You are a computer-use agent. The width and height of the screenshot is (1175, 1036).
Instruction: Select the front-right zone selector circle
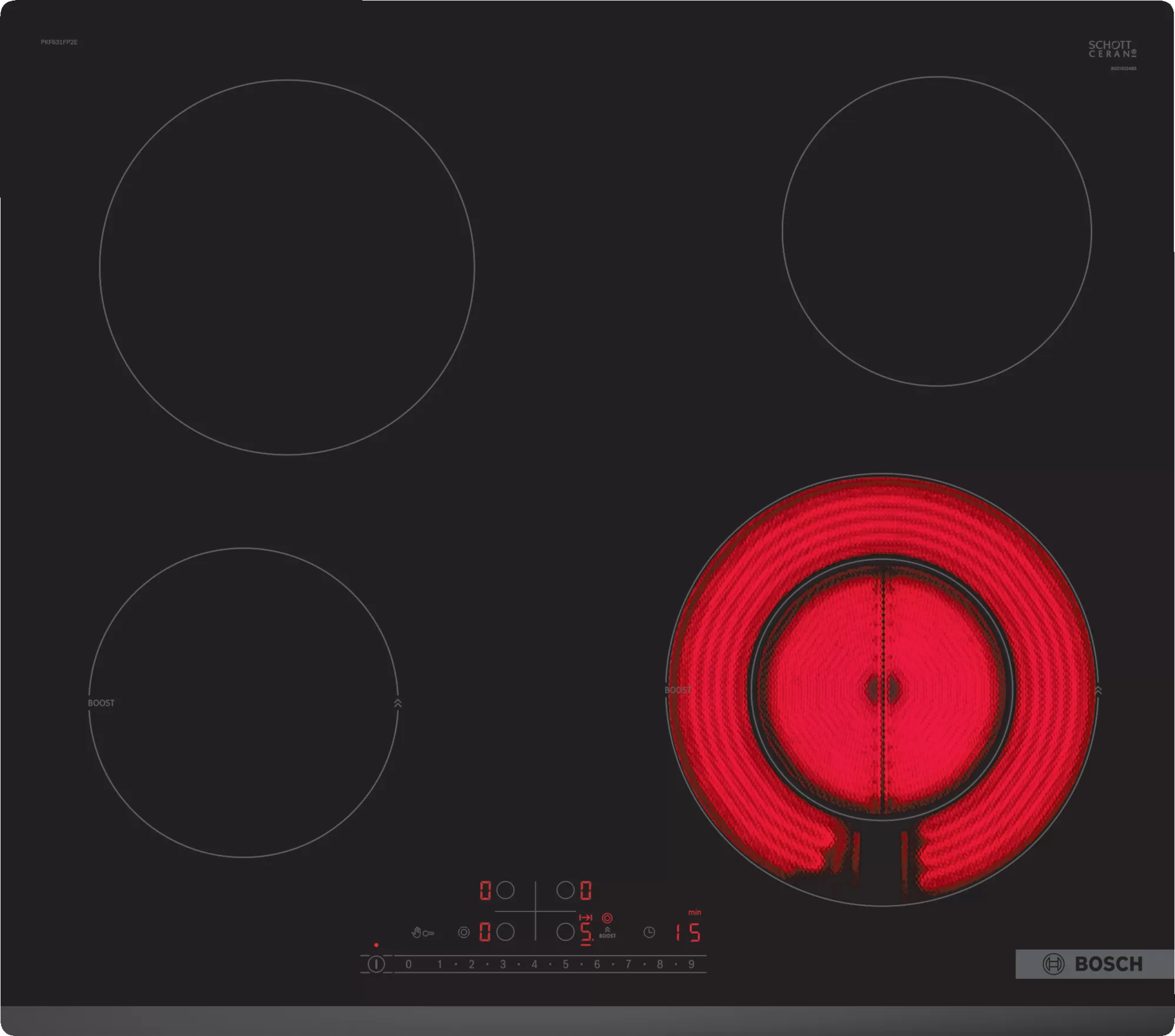[565, 932]
